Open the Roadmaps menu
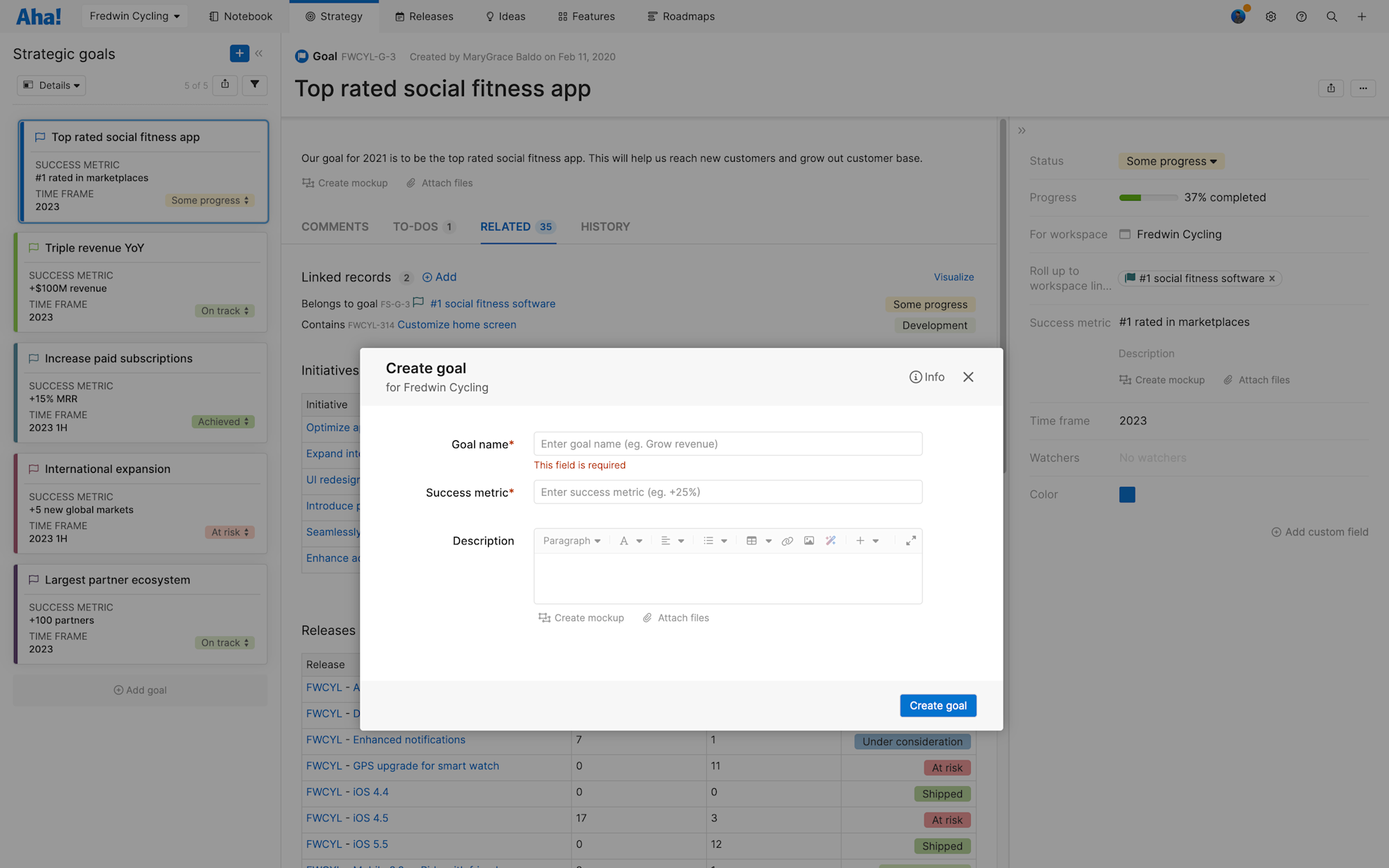 tap(681, 16)
